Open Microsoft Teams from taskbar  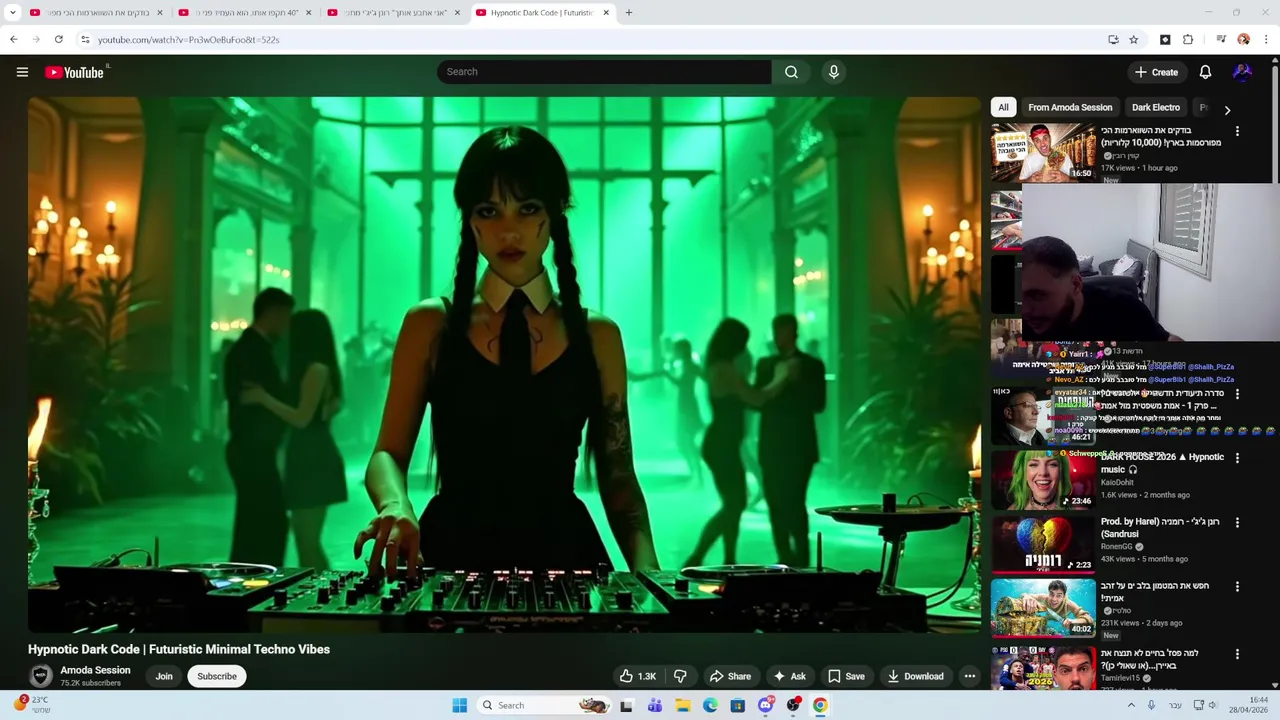pyautogui.click(x=654, y=705)
